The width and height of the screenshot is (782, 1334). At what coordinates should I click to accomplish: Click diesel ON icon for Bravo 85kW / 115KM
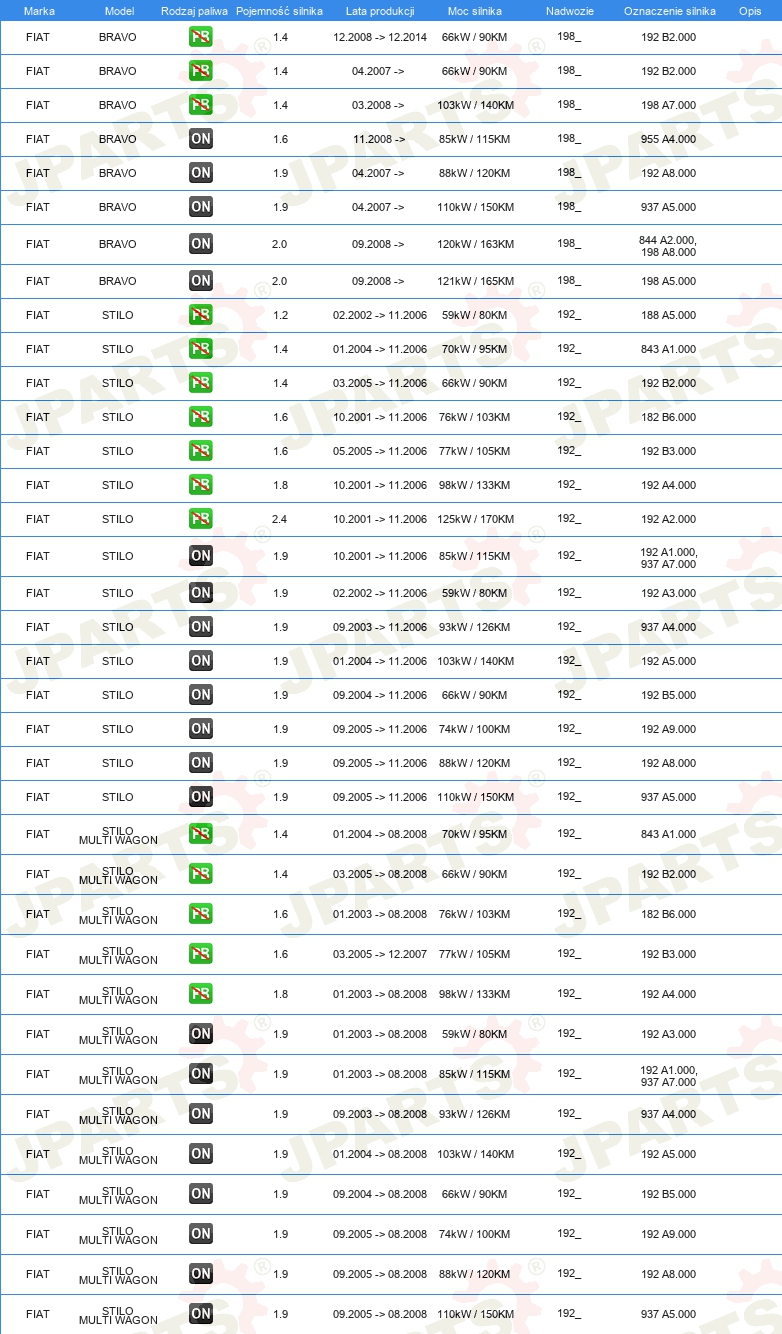tap(201, 139)
